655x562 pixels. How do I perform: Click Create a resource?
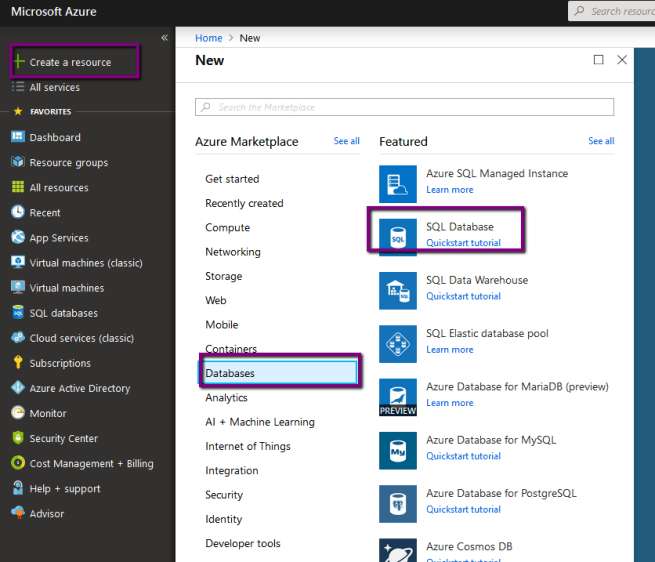coord(70,62)
